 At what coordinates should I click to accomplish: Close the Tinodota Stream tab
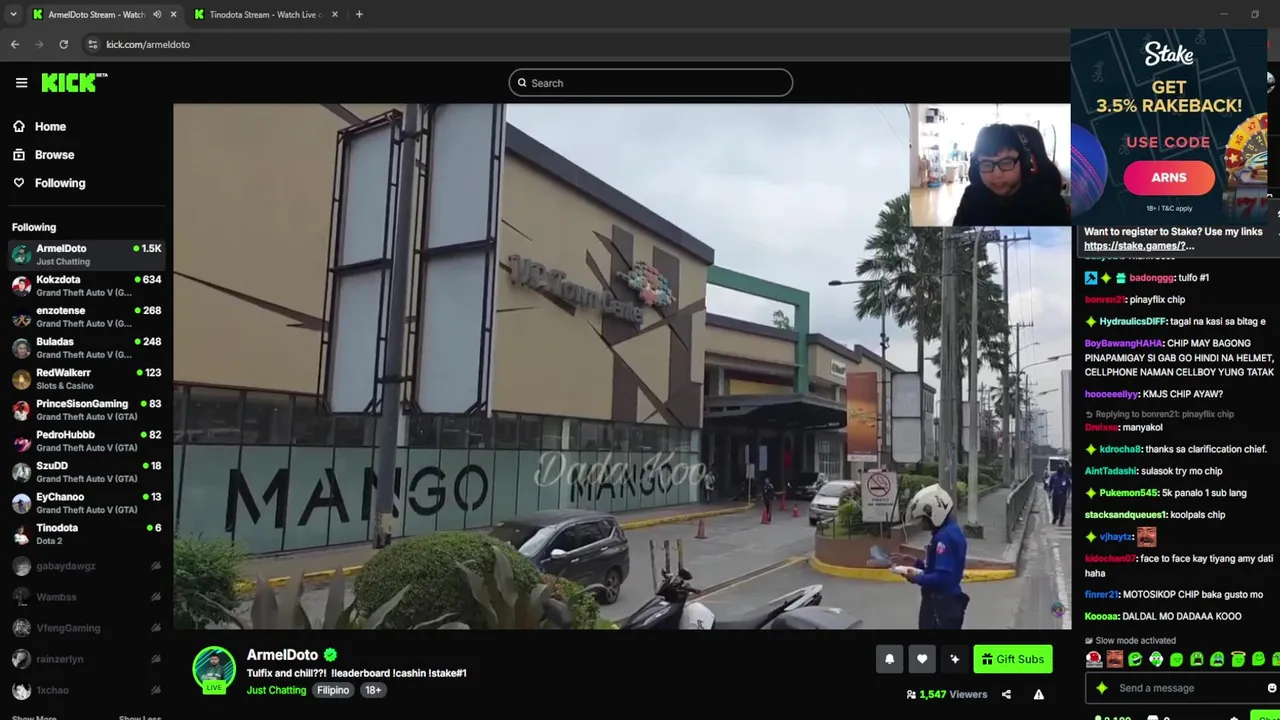[x=334, y=15]
